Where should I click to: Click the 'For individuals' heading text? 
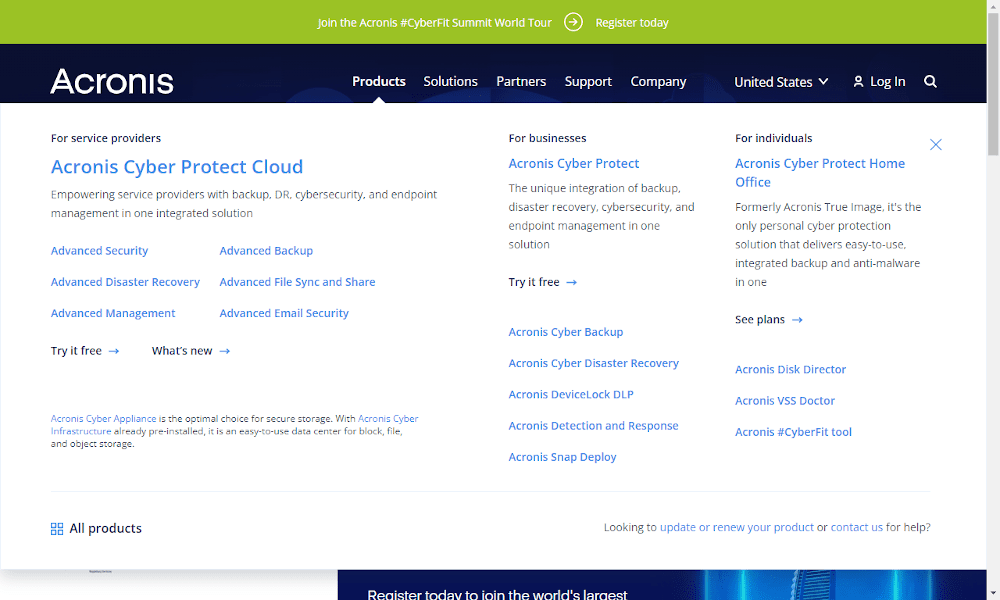point(774,138)
